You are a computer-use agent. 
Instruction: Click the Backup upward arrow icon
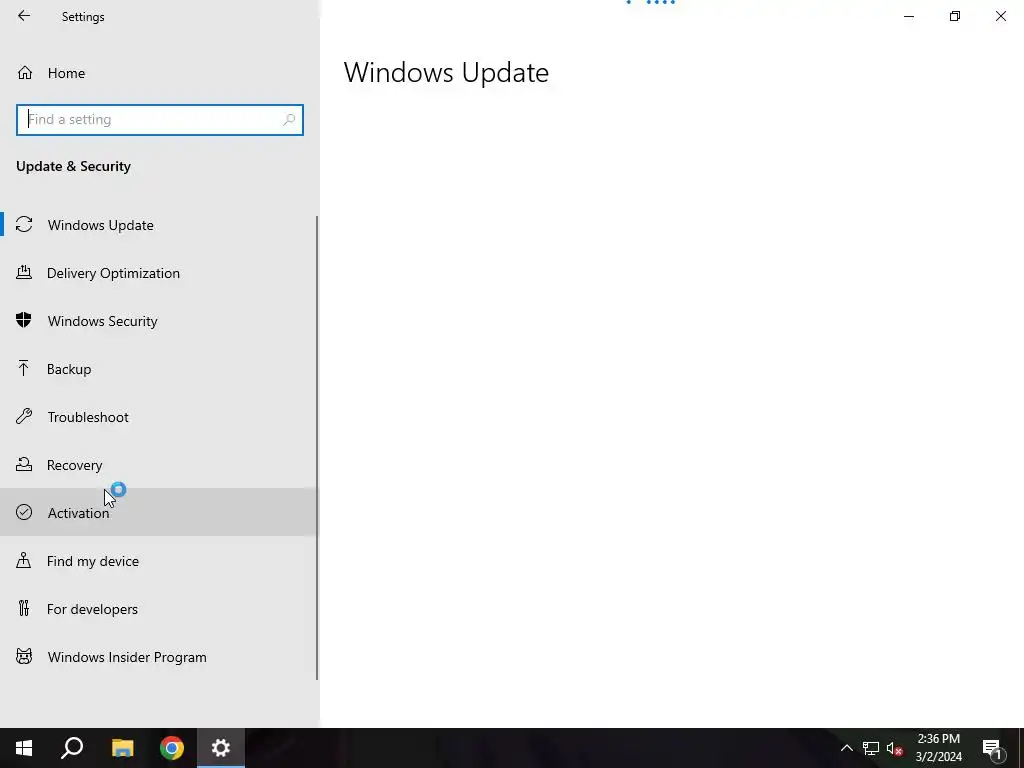tap(24, 368)
